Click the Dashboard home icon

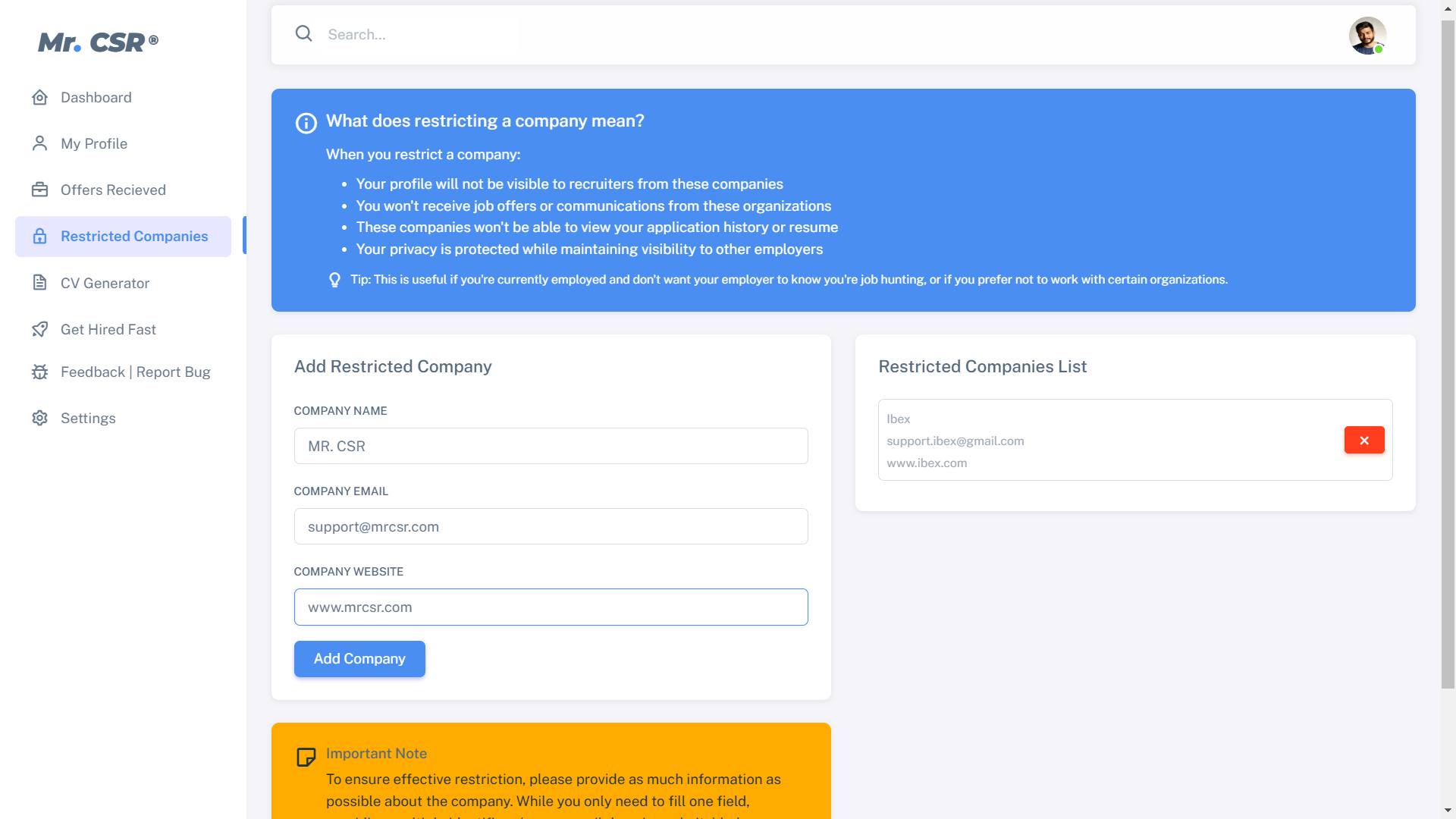[x=40, y=98]
